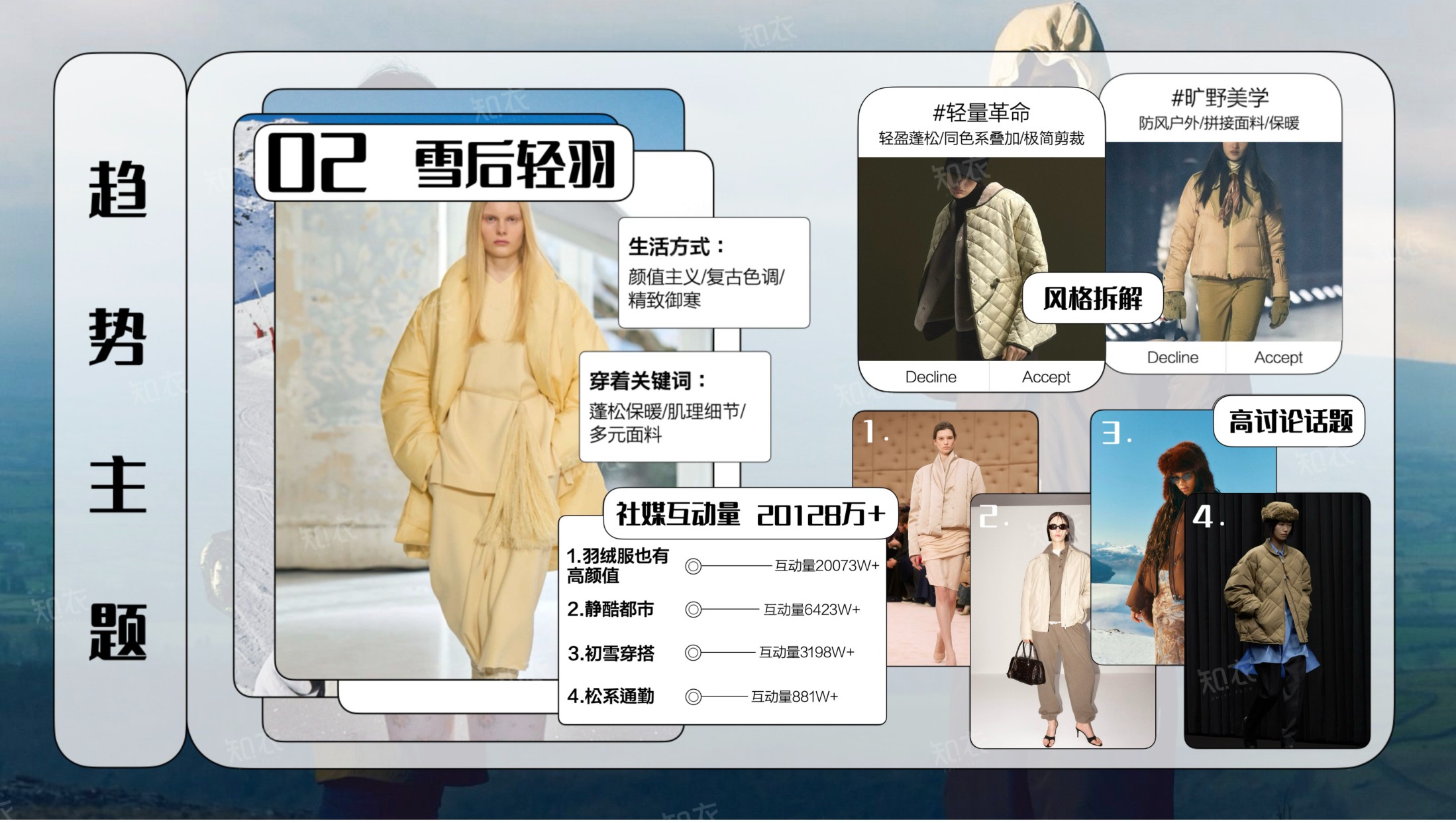Click the 互动量3198W+ value
Screen dimensions: 1456x823
coord(806,653)
